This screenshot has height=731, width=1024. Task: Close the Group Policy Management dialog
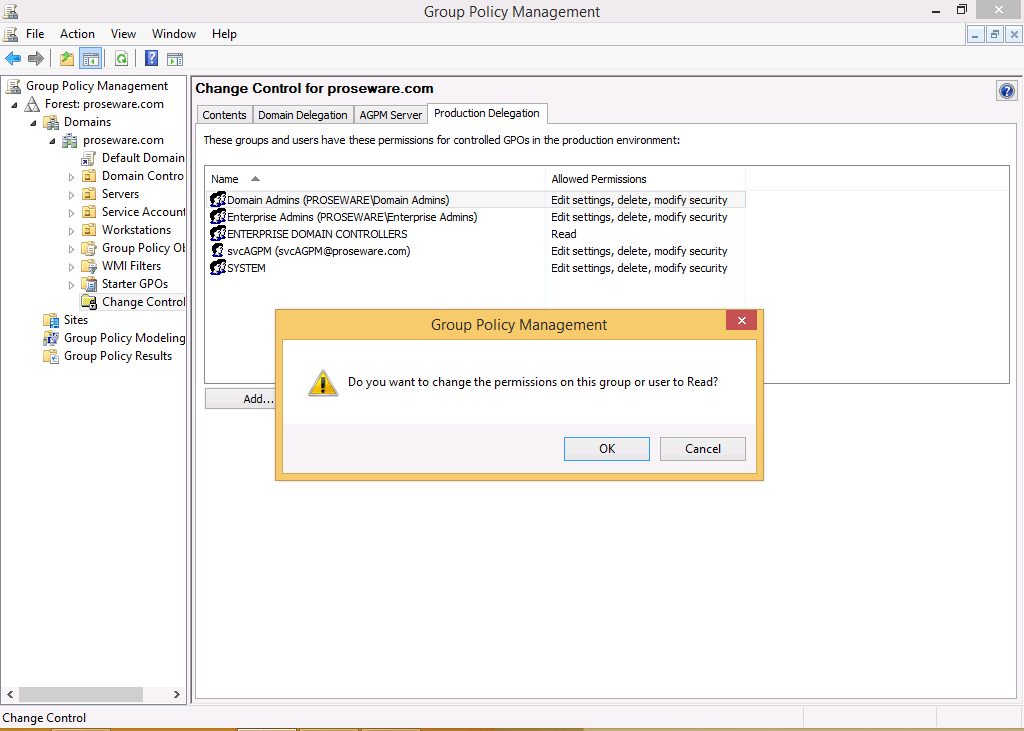pyautogui.click(x=740, y=321)
